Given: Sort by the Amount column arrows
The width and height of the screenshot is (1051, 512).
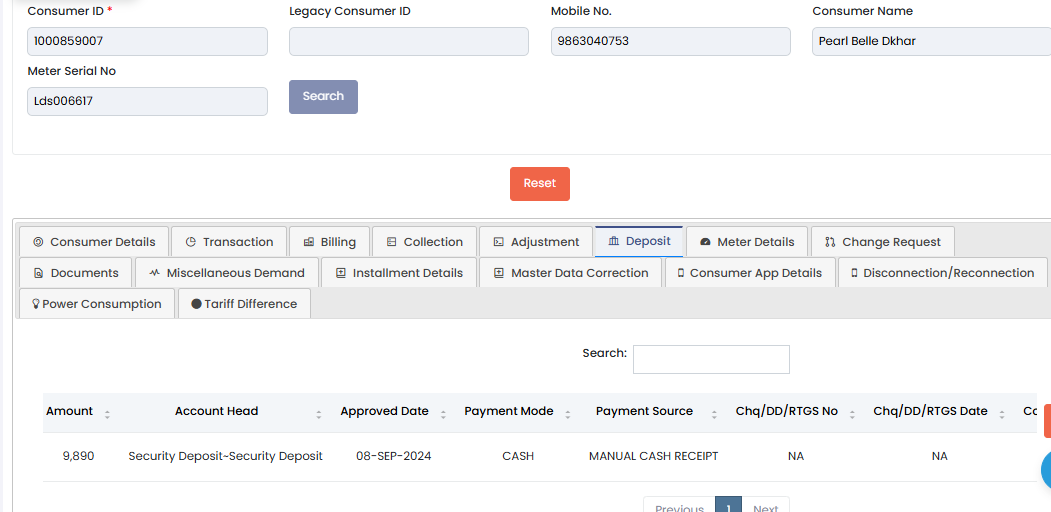Looking at the screenshot, I should point(107,414).
